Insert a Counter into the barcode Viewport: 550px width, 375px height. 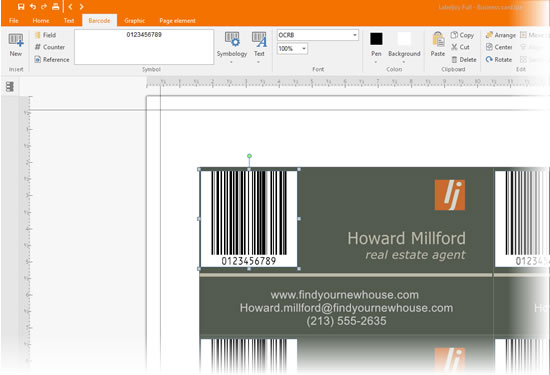[50, 47]
